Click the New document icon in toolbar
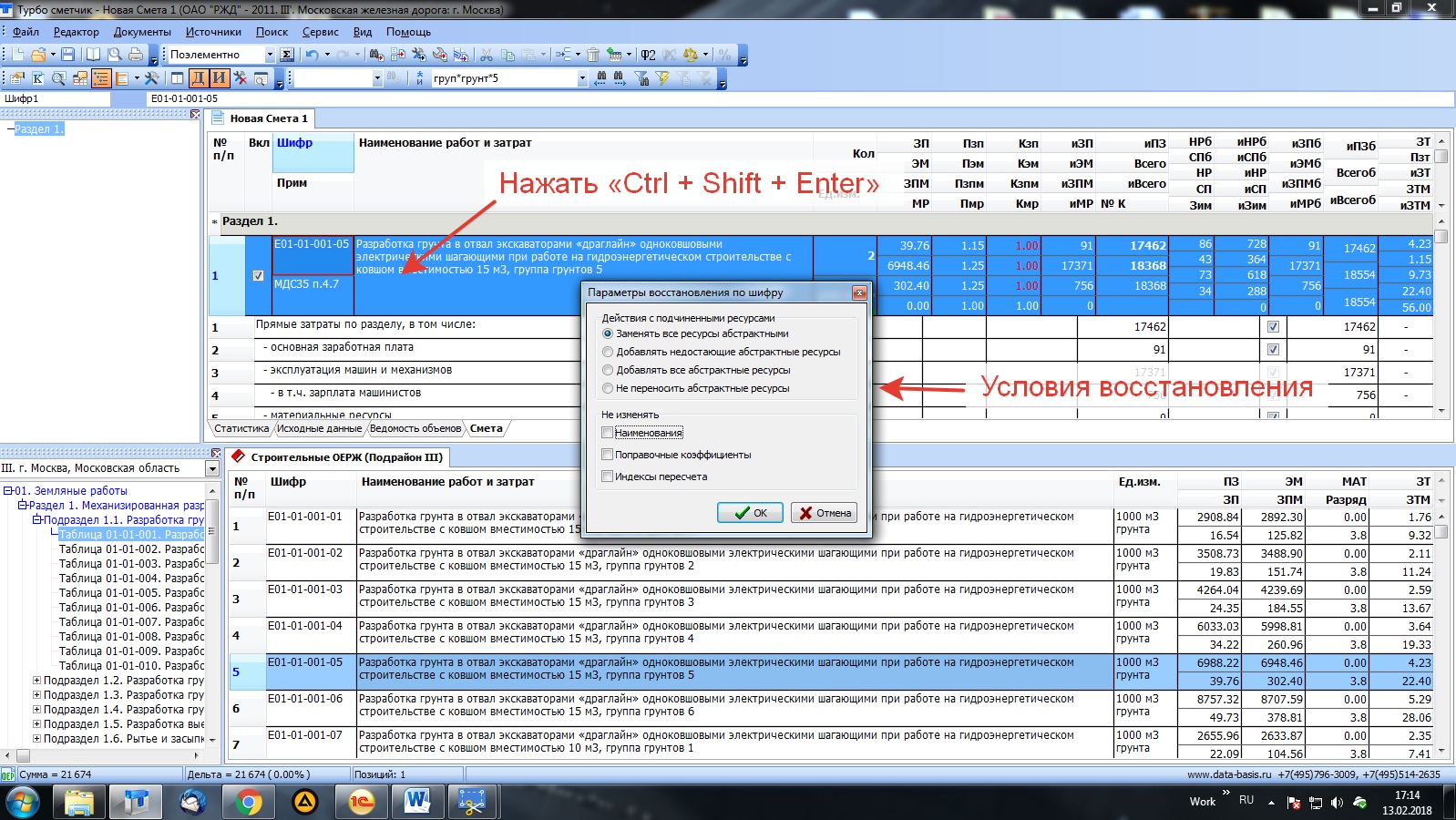The height and width of the screenshot is (820, 1456). (18, 55)
